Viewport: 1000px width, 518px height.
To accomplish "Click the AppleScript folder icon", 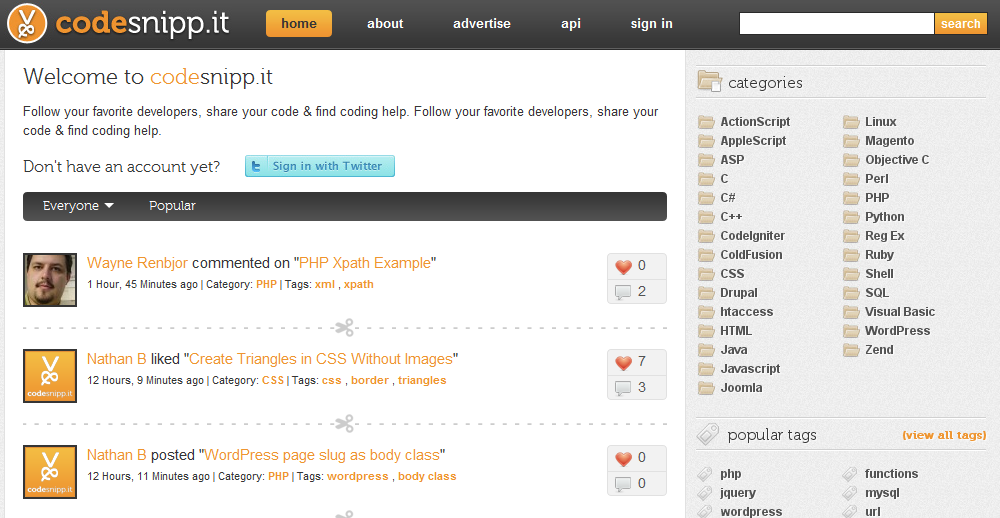I will (x=706, y=141).
